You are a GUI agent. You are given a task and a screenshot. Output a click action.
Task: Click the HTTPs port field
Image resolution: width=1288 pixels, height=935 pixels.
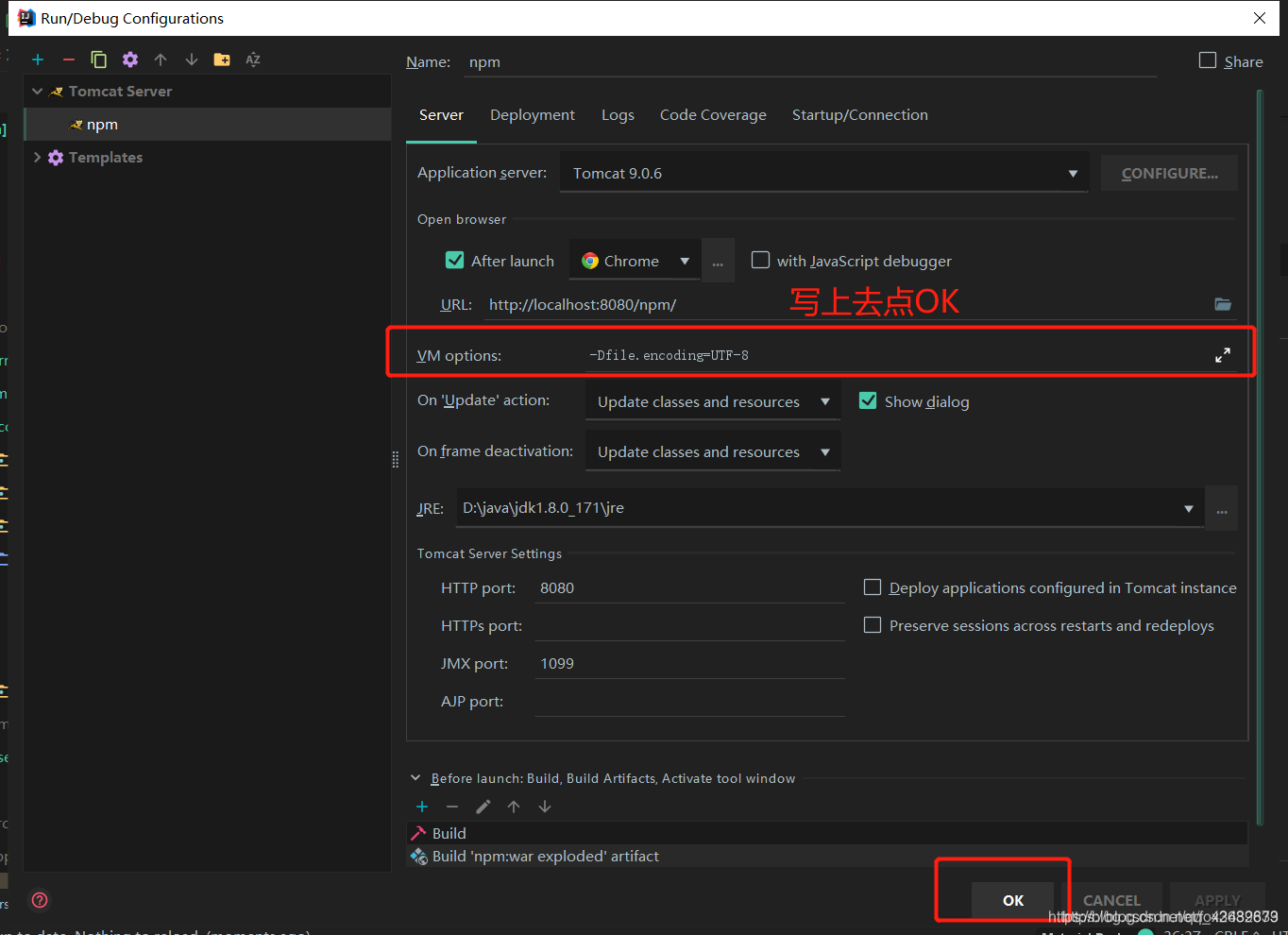tap(689, 625)
